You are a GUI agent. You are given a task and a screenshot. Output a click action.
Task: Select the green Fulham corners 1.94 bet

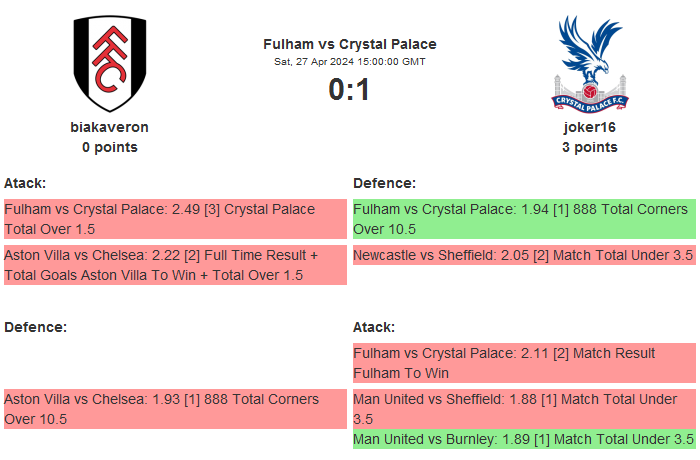pyautogui.click(x=524, y=219)
